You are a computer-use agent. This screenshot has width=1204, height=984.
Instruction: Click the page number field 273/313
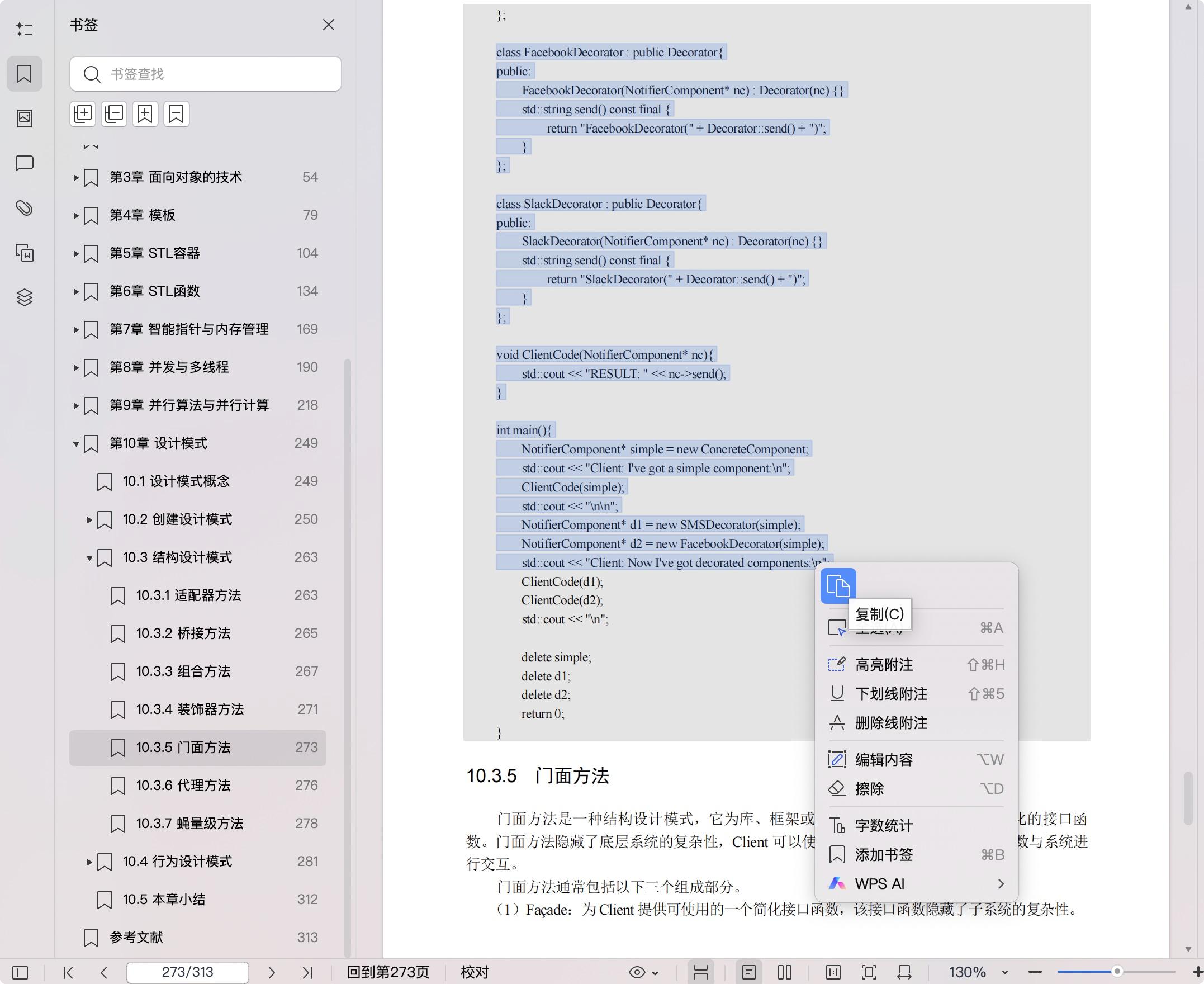[x=188, y=972]
